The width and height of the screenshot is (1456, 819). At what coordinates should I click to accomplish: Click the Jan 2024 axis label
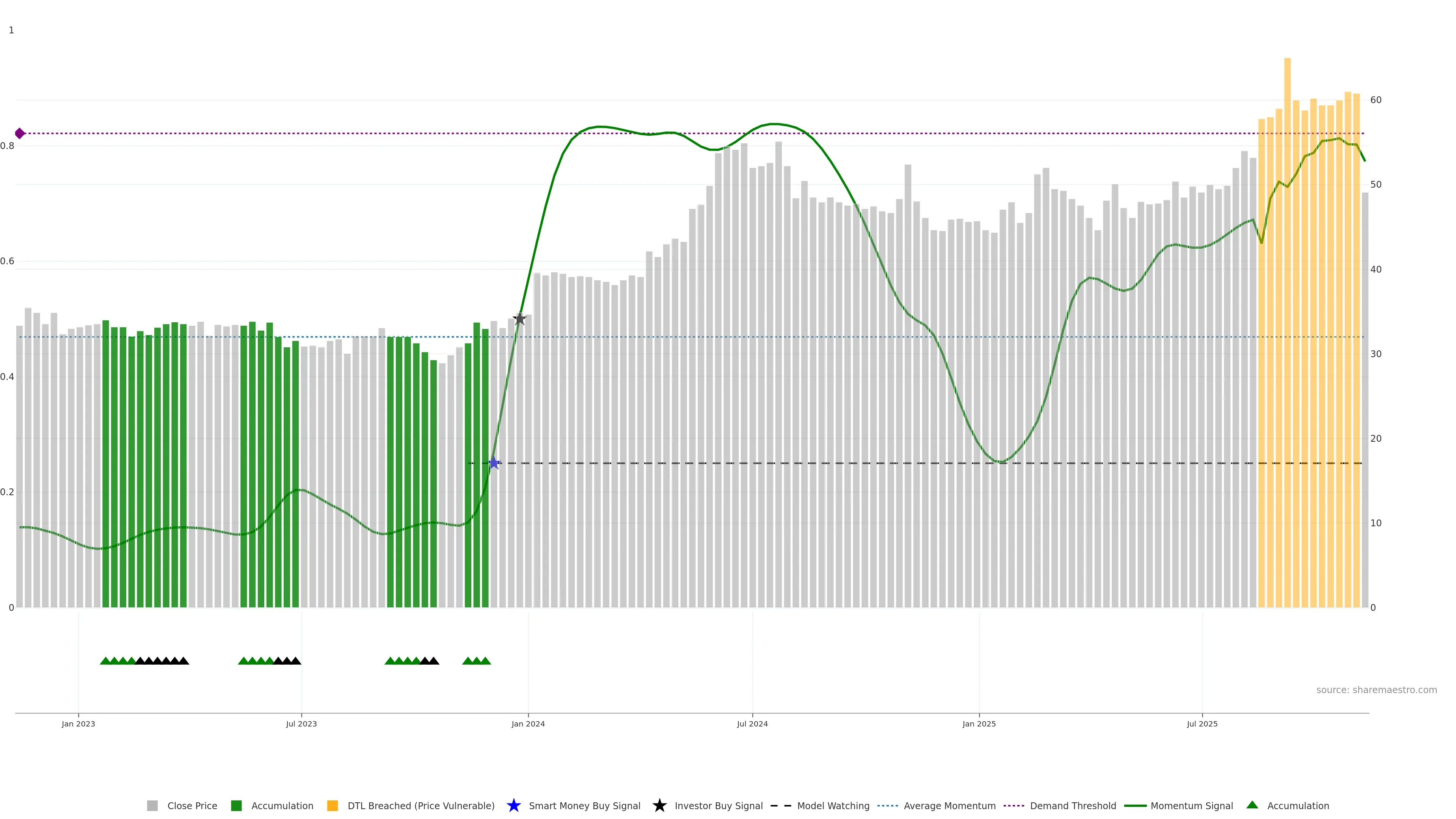point(528,723)
